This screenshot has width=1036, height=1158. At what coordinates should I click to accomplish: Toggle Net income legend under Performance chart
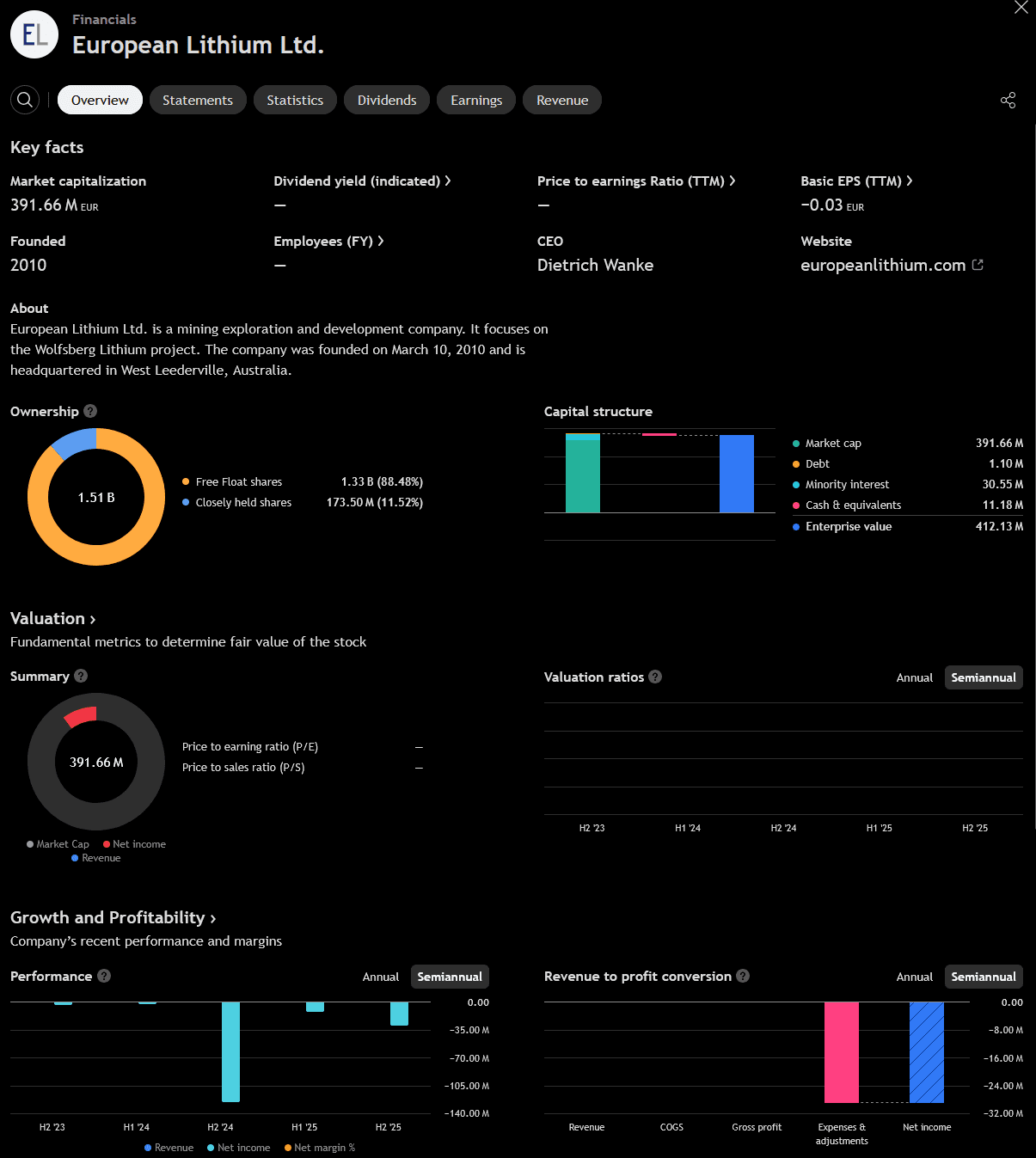click(238, 1148)
